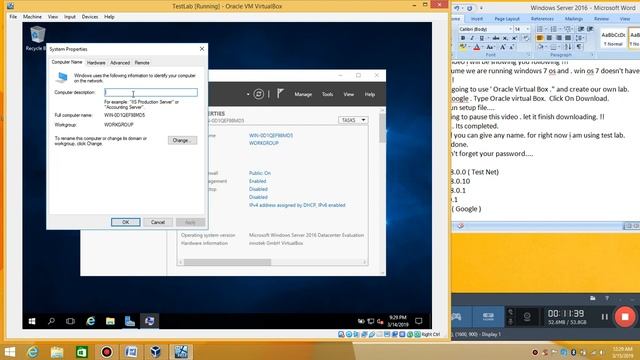Open VirtualBox Machine menu
640x360 pixels.
(x=32, y=17)
